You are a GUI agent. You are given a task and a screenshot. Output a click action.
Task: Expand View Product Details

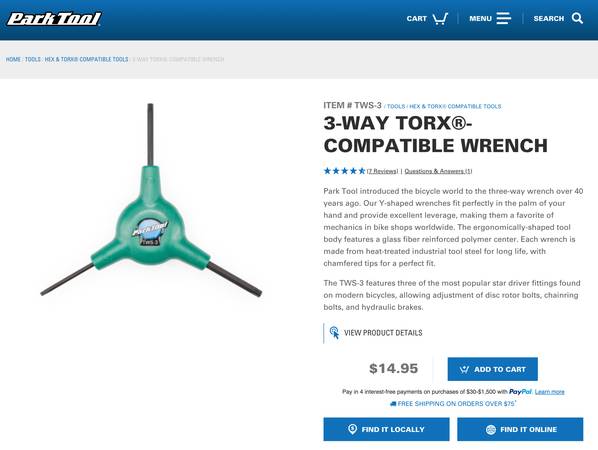pyautogui.click(x=383, y=333)
